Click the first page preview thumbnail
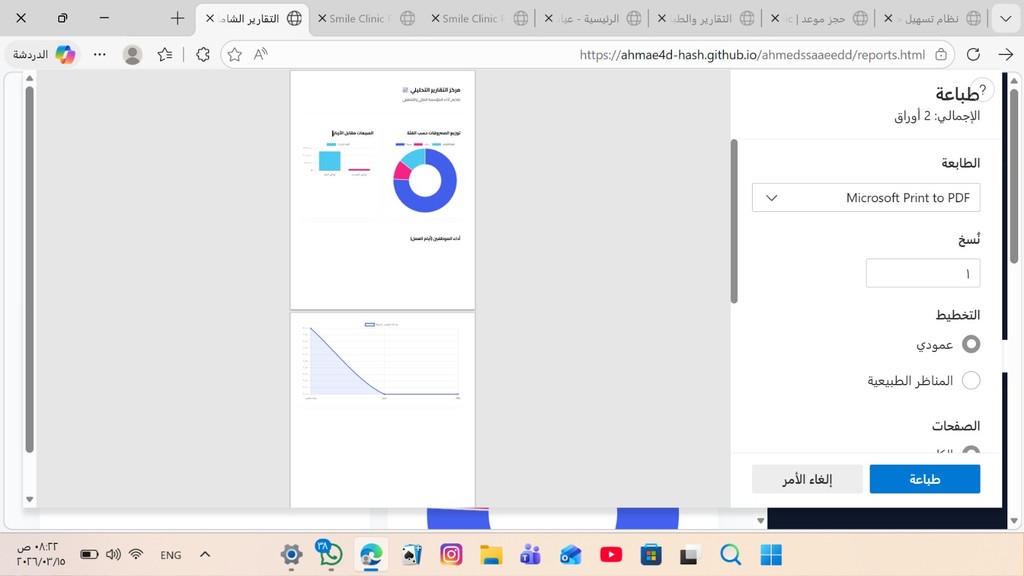The height and width of the screenshot is (576, 1024). click(x=383, y=190)
